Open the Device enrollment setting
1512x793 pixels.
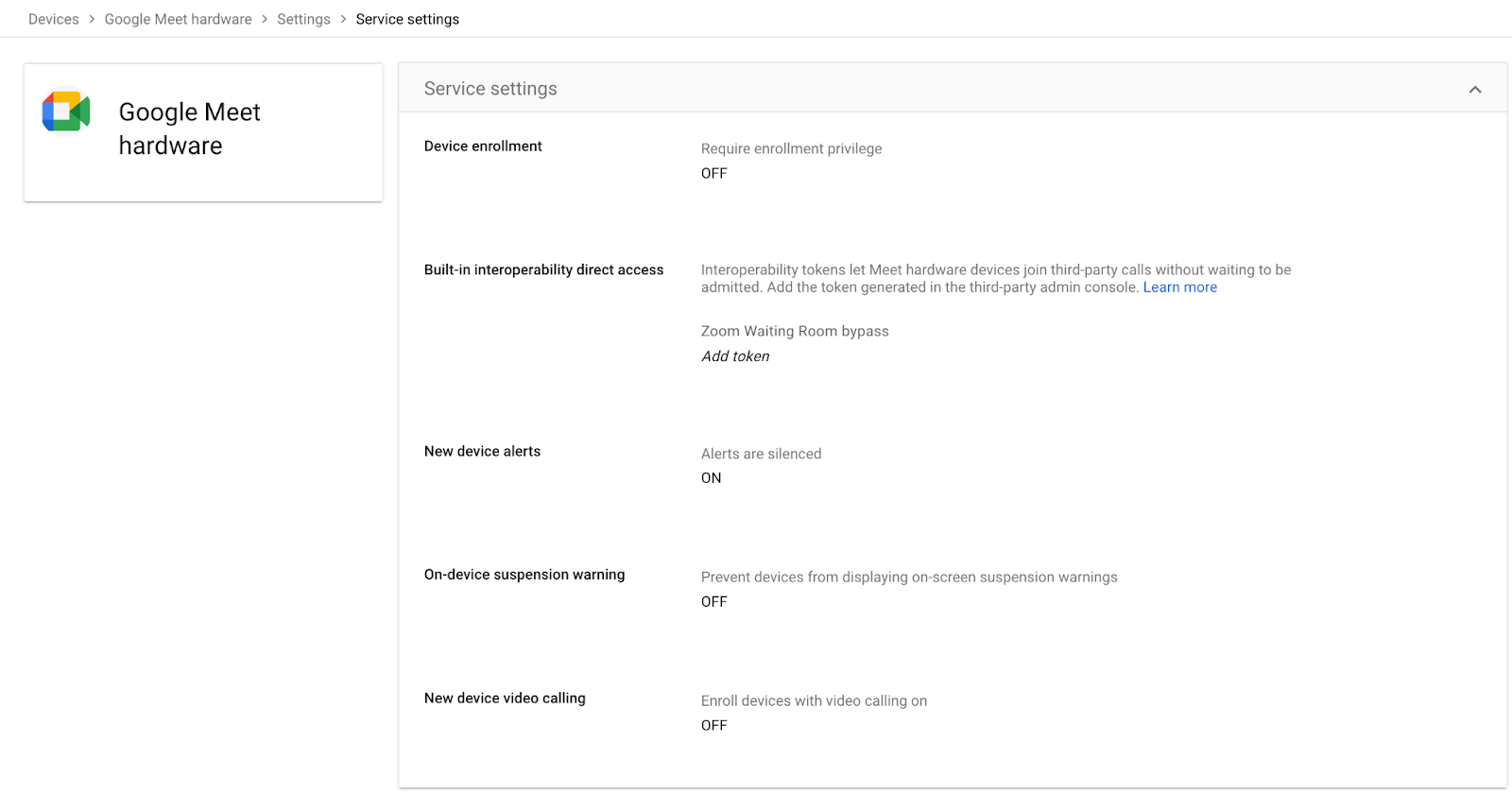pos(483,147)
